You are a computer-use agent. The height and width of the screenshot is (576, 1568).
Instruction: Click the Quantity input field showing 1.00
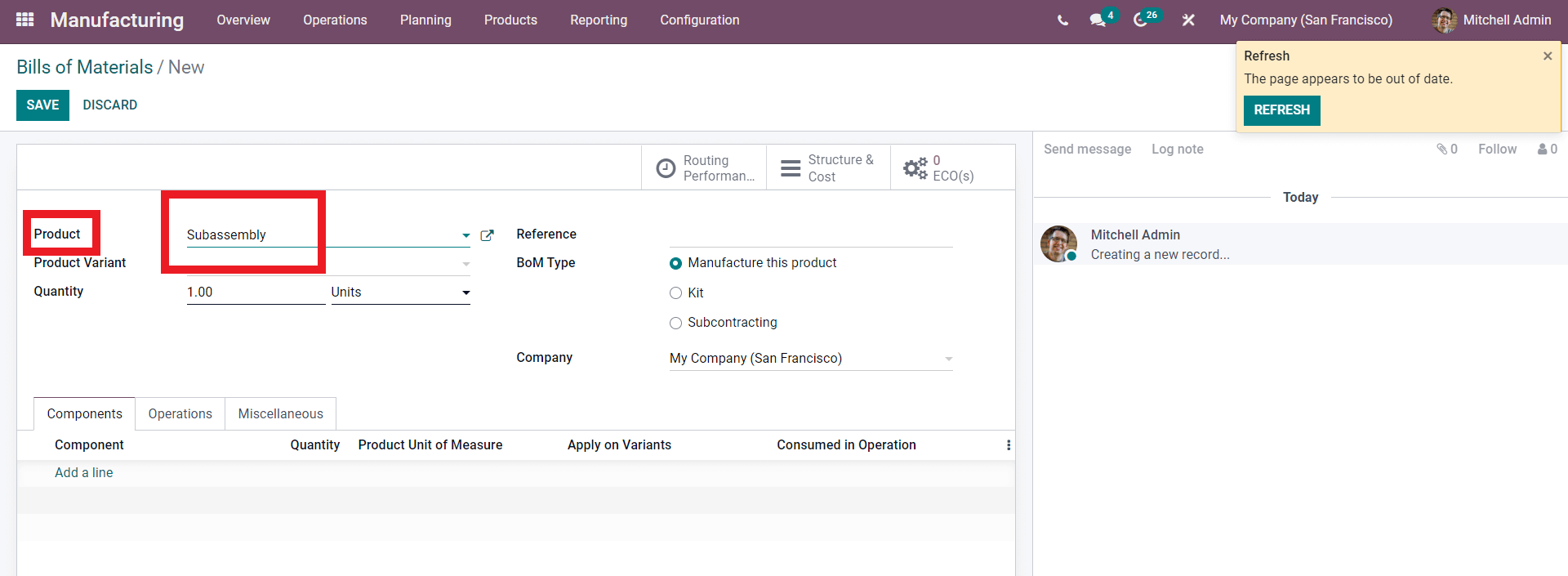click(x=256, y=292)
